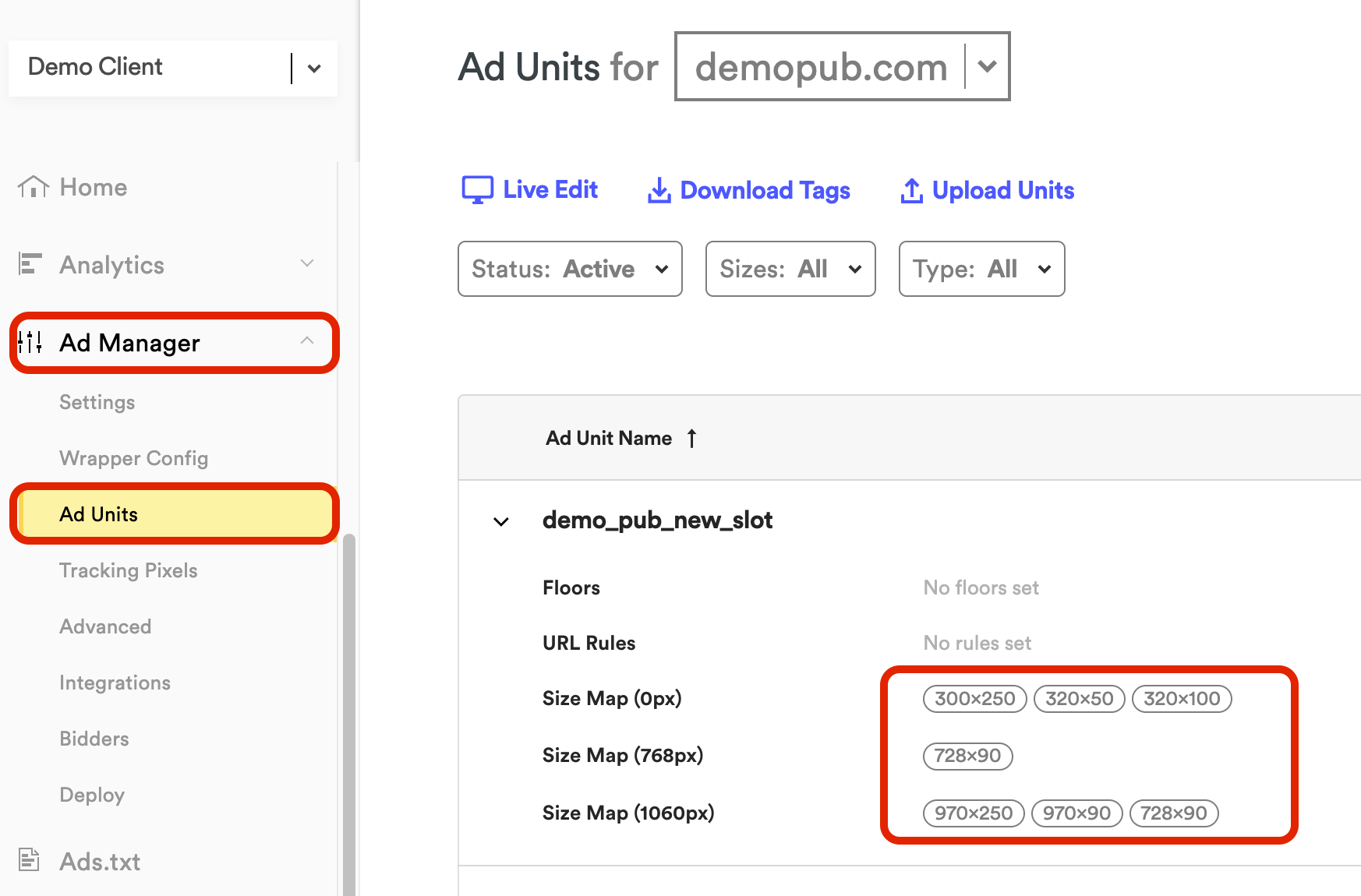This screenshot has width=1361, height=896.
Task: Open the Deploy page
Action: pos(92,795)
